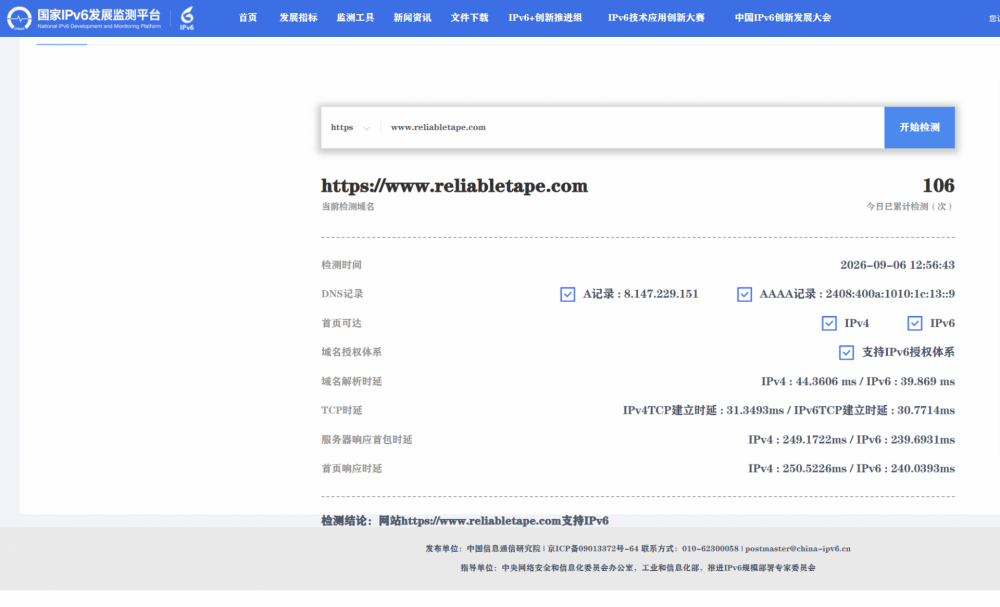This screenshot has width=1000, height=607.
Task: Click the 服务器响应首包时延 values
Action: 851,440
